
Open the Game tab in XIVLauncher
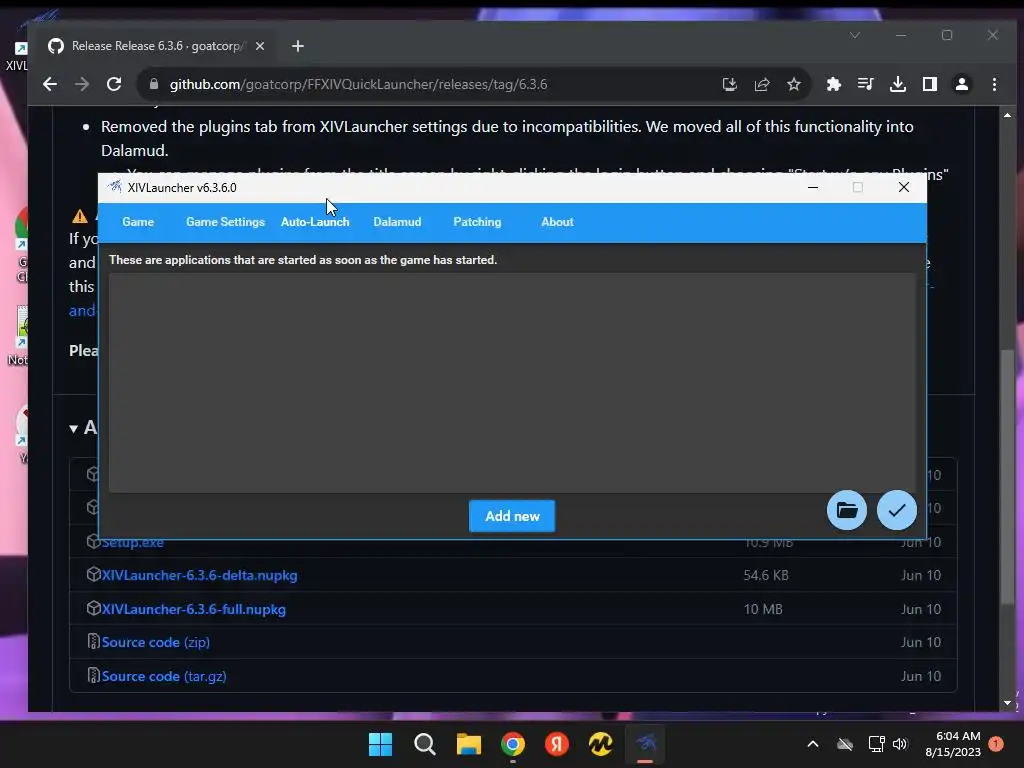138,222
